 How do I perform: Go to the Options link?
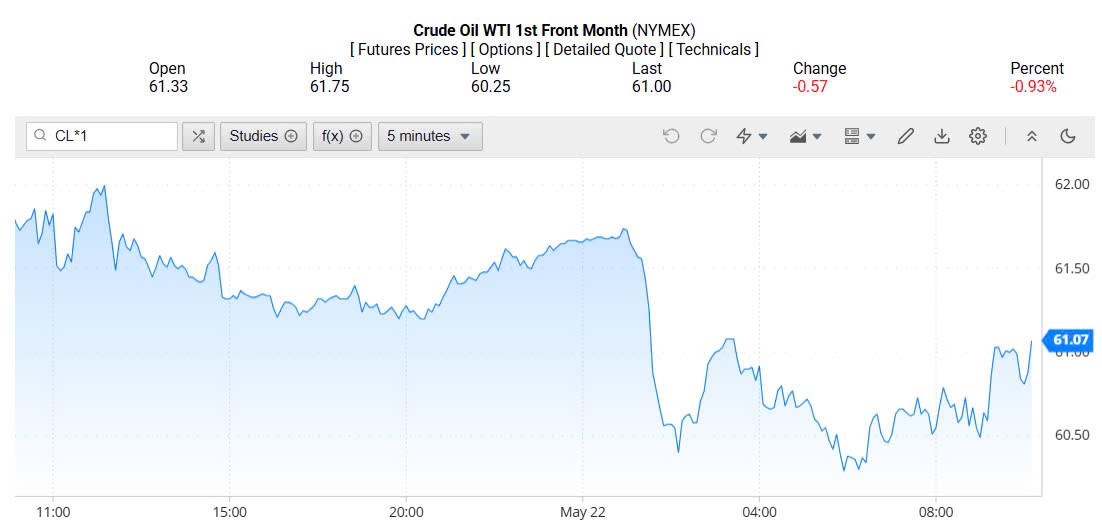coord(506,49)
